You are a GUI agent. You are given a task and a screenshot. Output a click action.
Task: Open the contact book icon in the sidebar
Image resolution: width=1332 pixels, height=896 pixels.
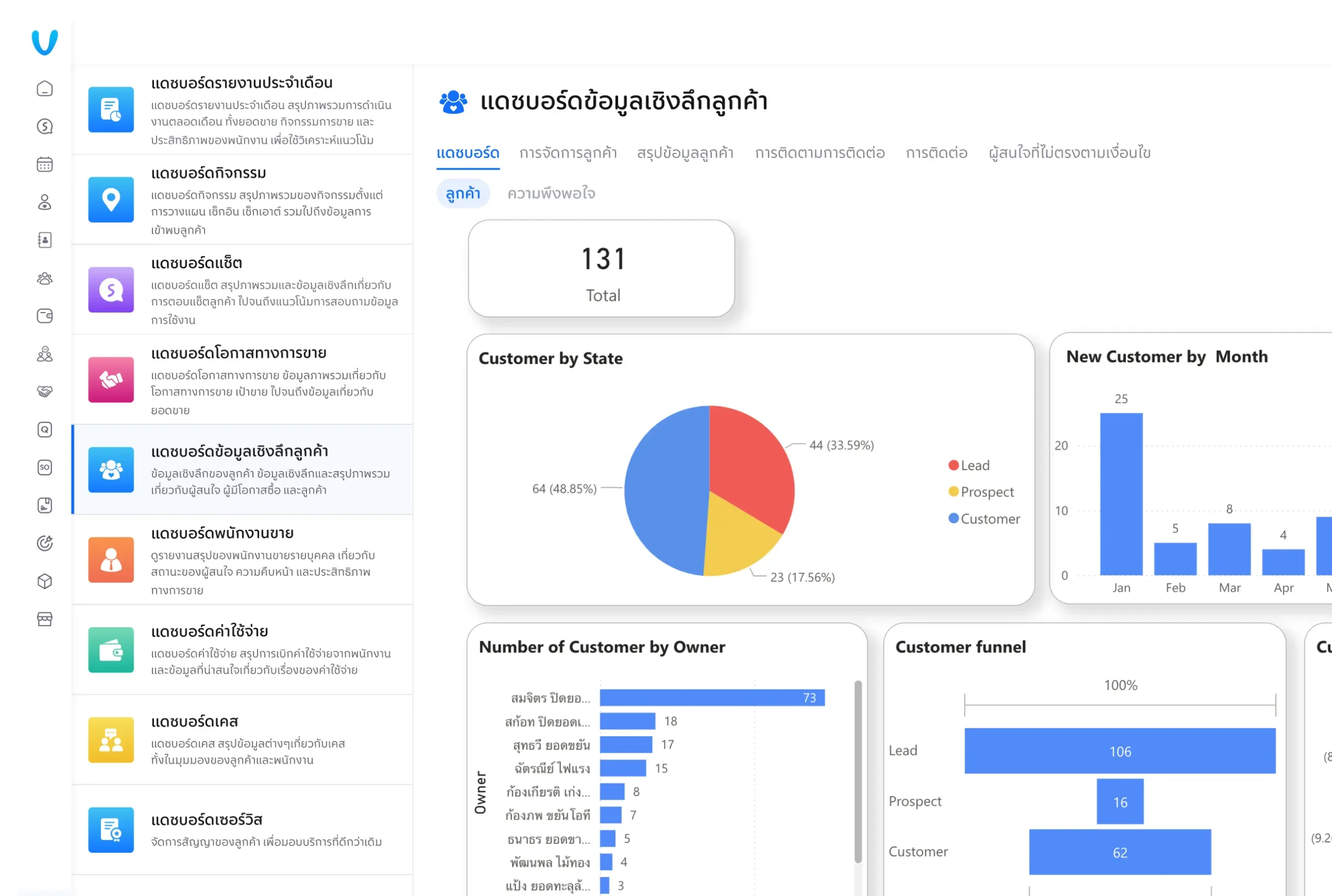coord(45,240)
